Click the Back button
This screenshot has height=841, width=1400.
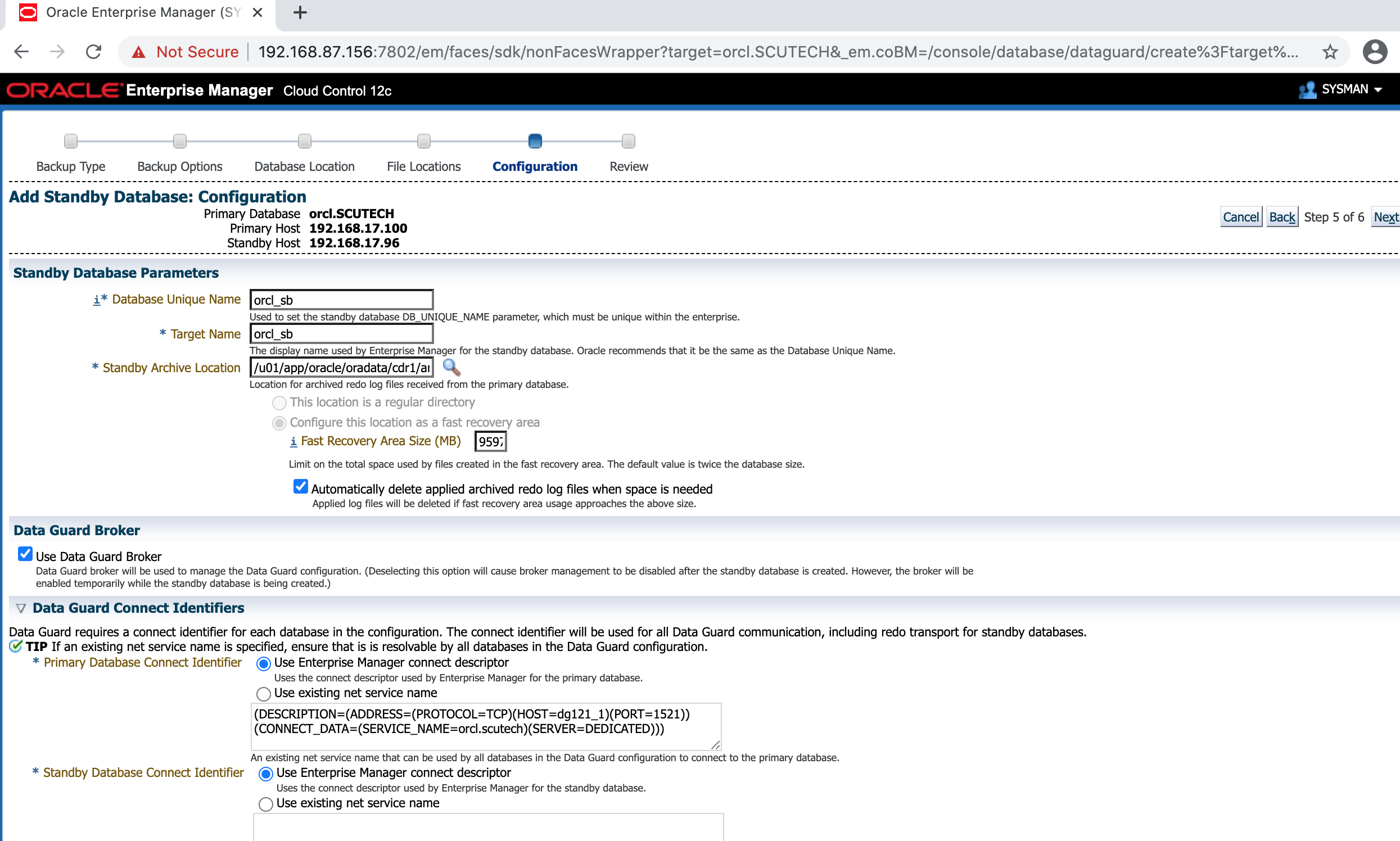pos(1282,217)
